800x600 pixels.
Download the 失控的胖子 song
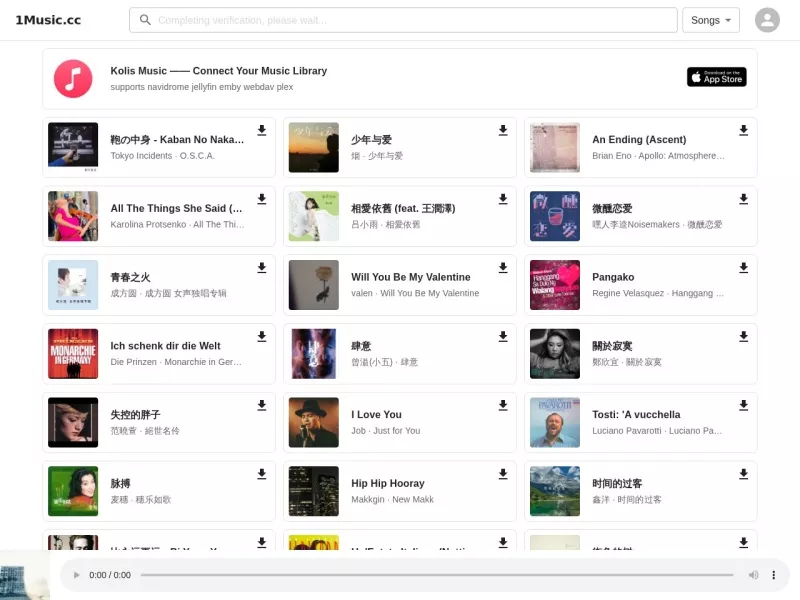(262, 406)
